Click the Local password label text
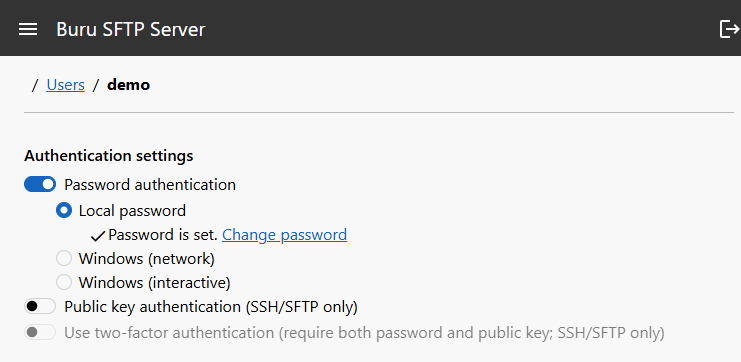The height and width of the screenshot is (362, 741). tap(132, 210)
